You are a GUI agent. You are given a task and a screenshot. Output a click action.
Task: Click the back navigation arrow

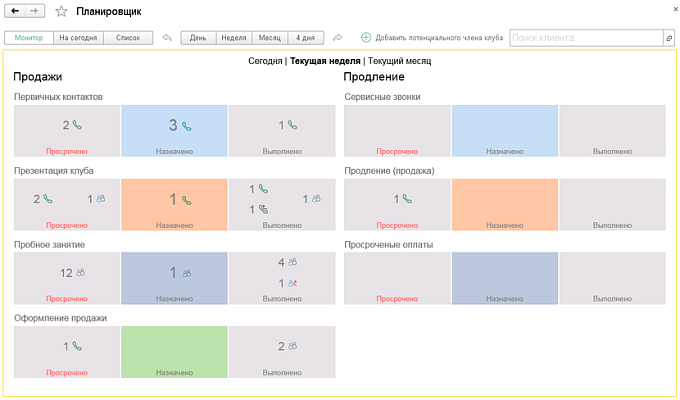tap(15, 11)
